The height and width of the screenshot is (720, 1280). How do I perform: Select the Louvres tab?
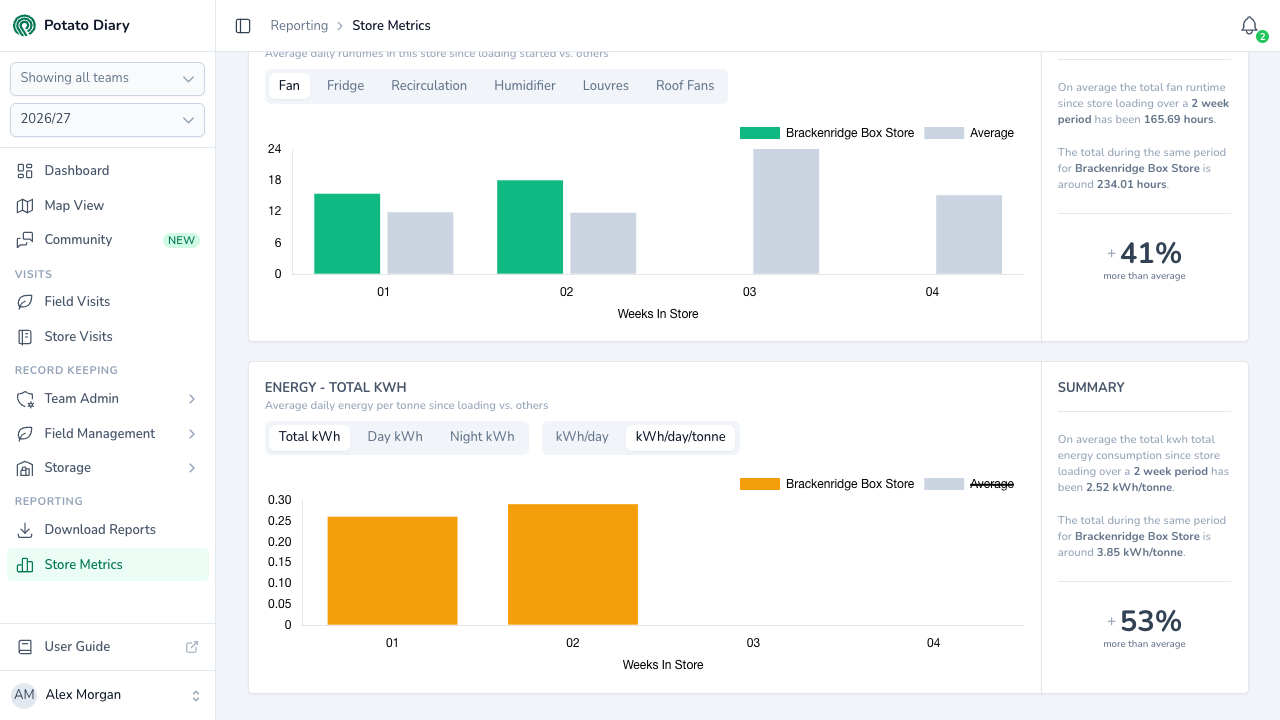click(x=606, y=86)
